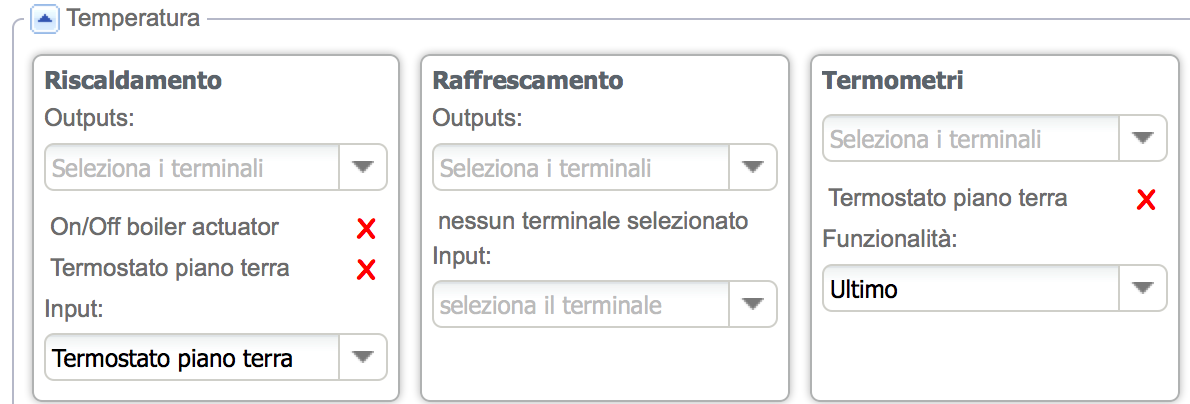
Task: Select 'Termostato piano terra' in Termometri list
Action: click(947, 198)
